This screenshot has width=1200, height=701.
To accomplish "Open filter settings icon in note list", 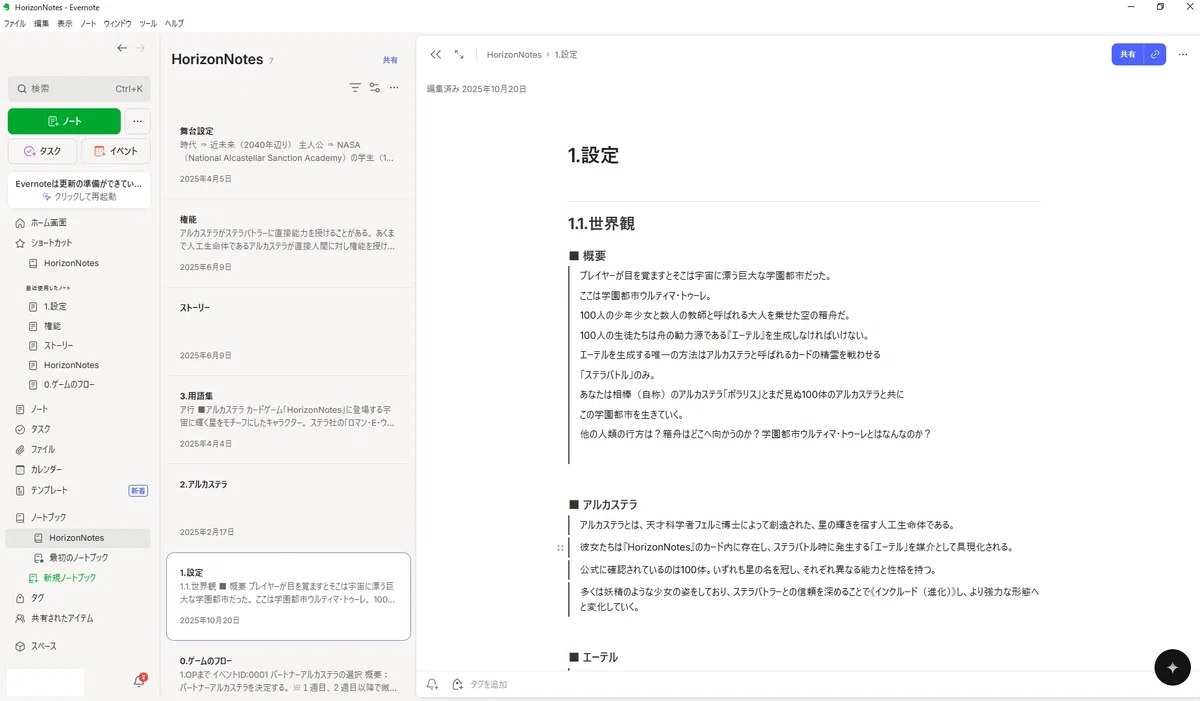I will tap(375, 88).
